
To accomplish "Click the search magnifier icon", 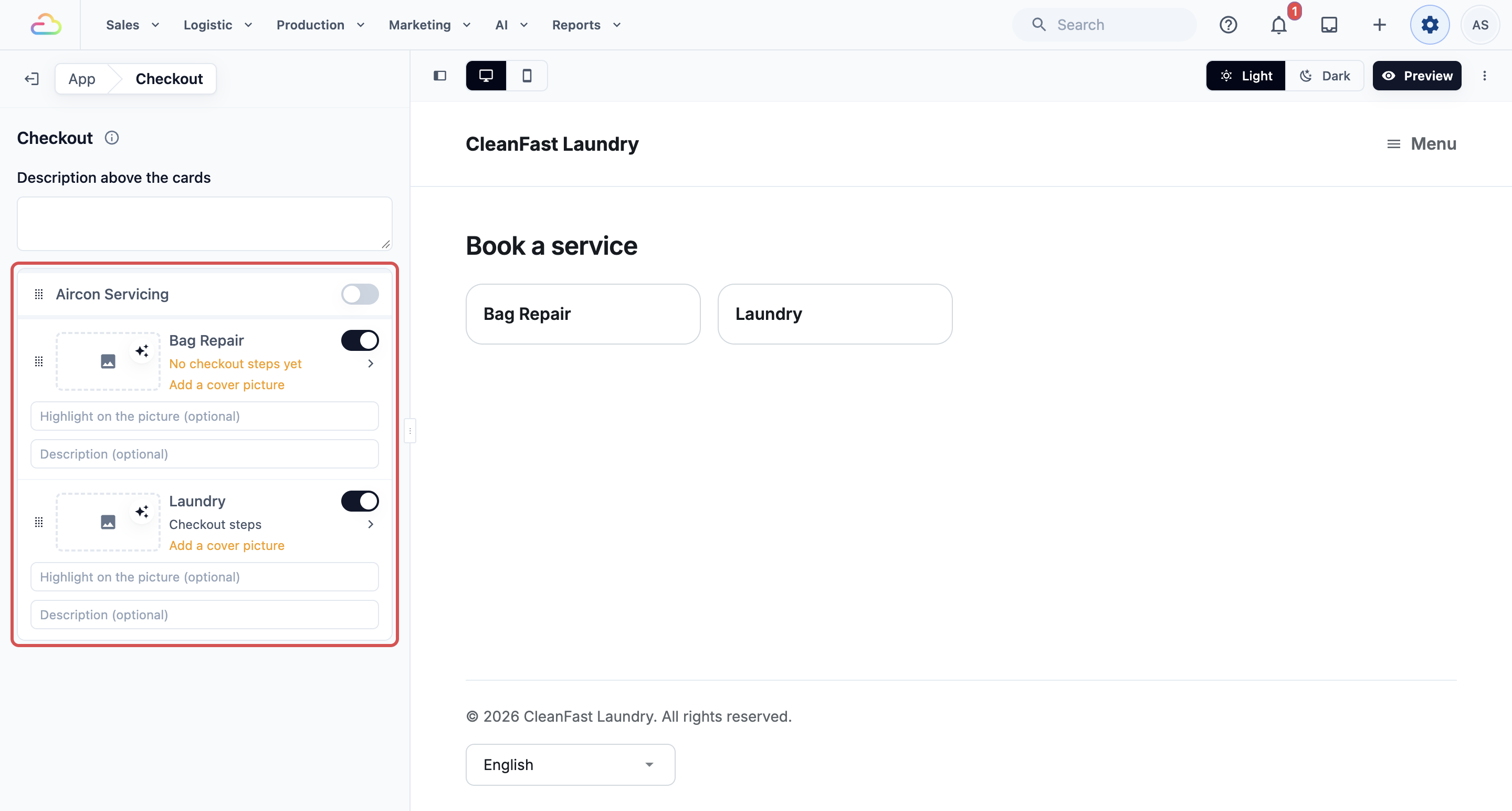I will [1038, 25].
